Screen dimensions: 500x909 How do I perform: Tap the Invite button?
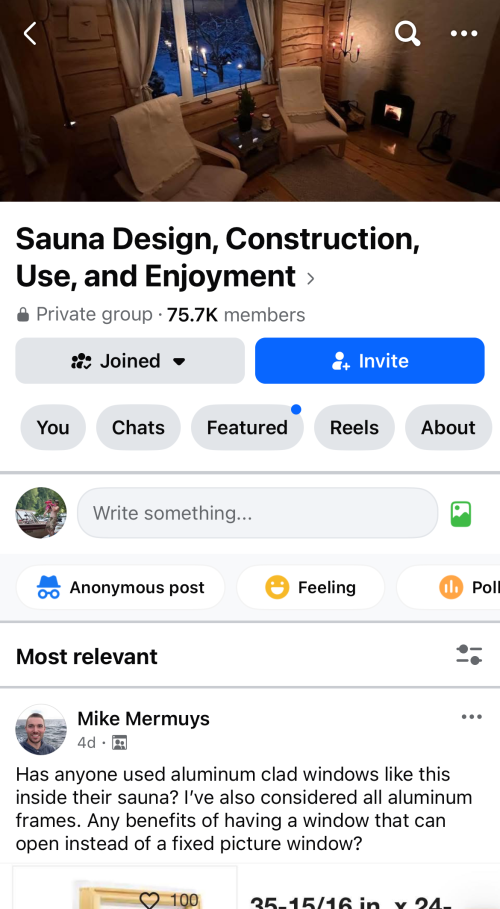[369, 361]
